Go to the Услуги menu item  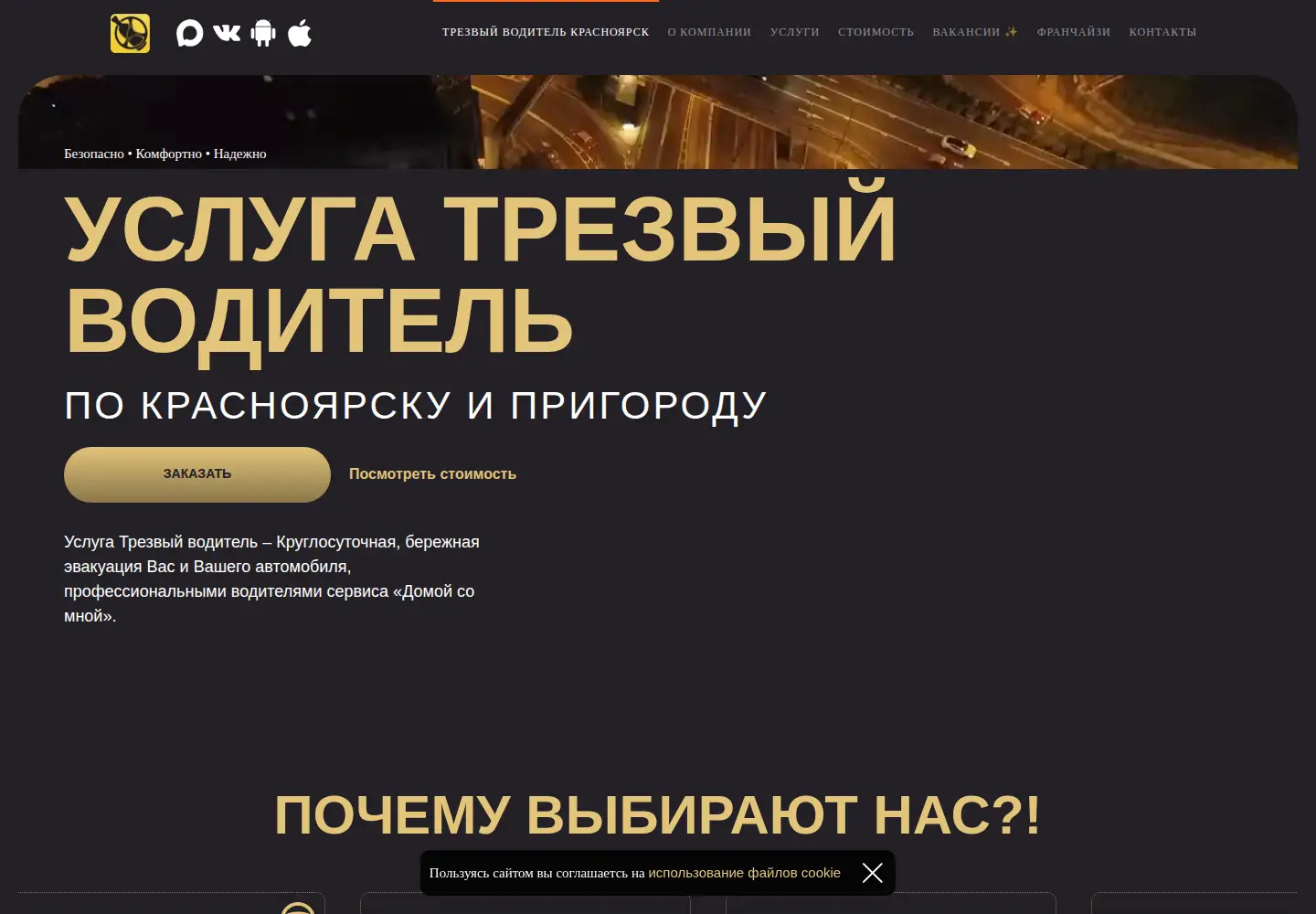point(795,32)
